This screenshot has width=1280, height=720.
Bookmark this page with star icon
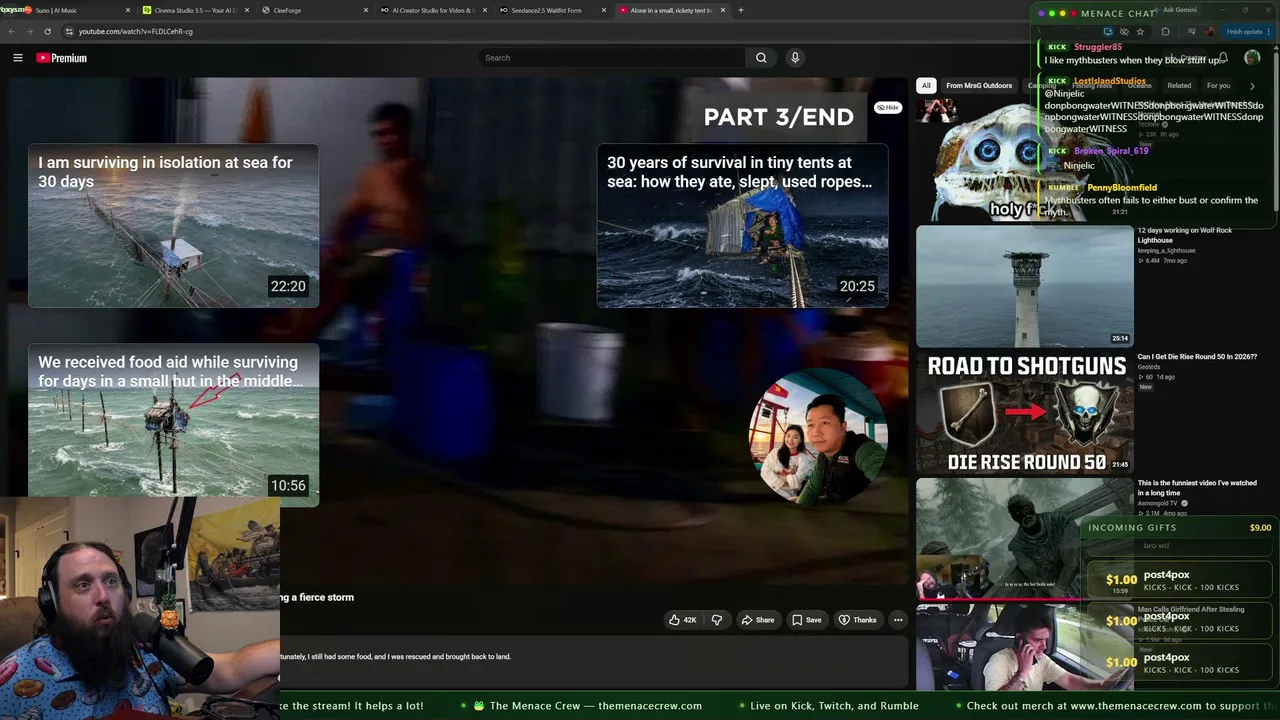tap(1140, 31)
